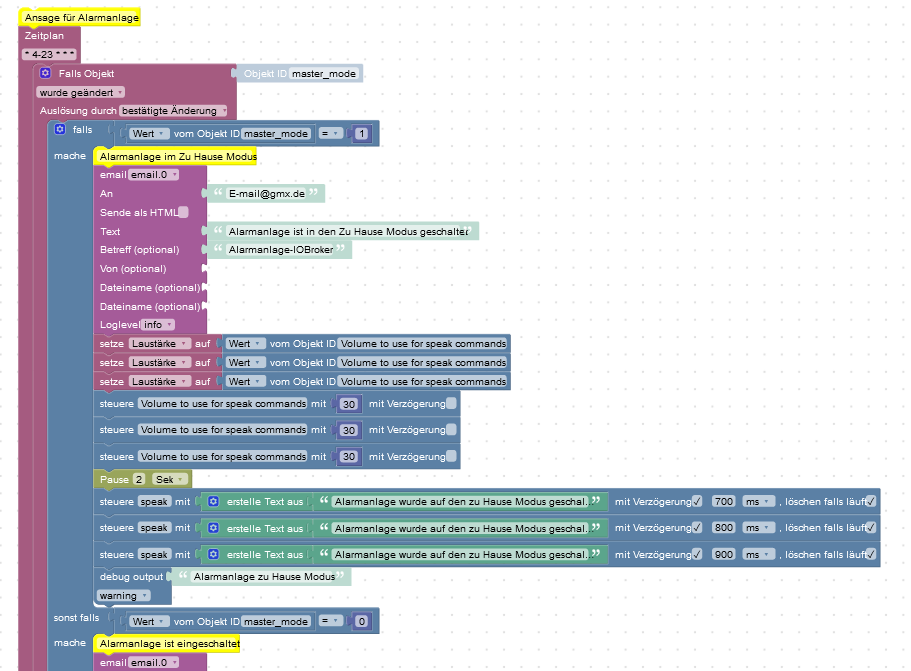Open equals operator dropdown before value 1
This screenshot has height=671, width=911.
pos(330,134)
